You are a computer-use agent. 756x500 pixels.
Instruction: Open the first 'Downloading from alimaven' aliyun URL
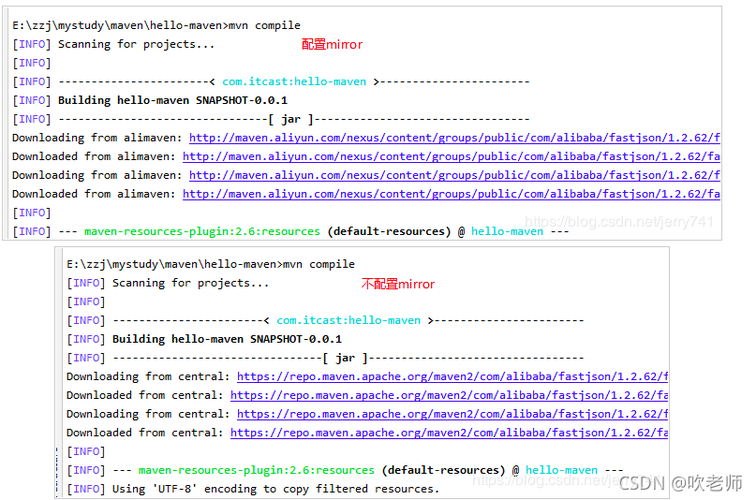tap(454, 138)
